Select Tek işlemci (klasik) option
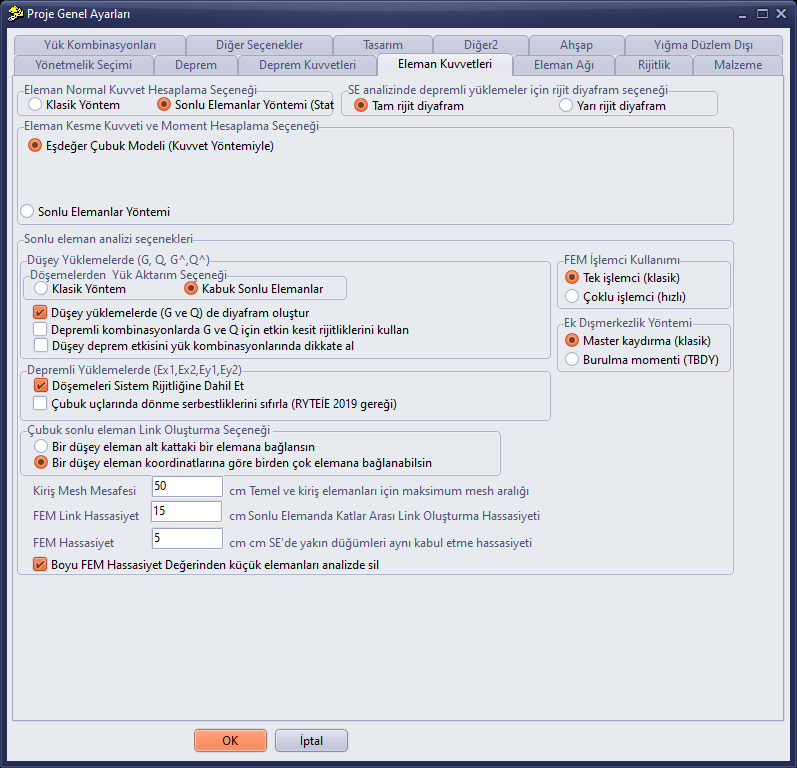 pyautogui.click(x=623, y=278)
